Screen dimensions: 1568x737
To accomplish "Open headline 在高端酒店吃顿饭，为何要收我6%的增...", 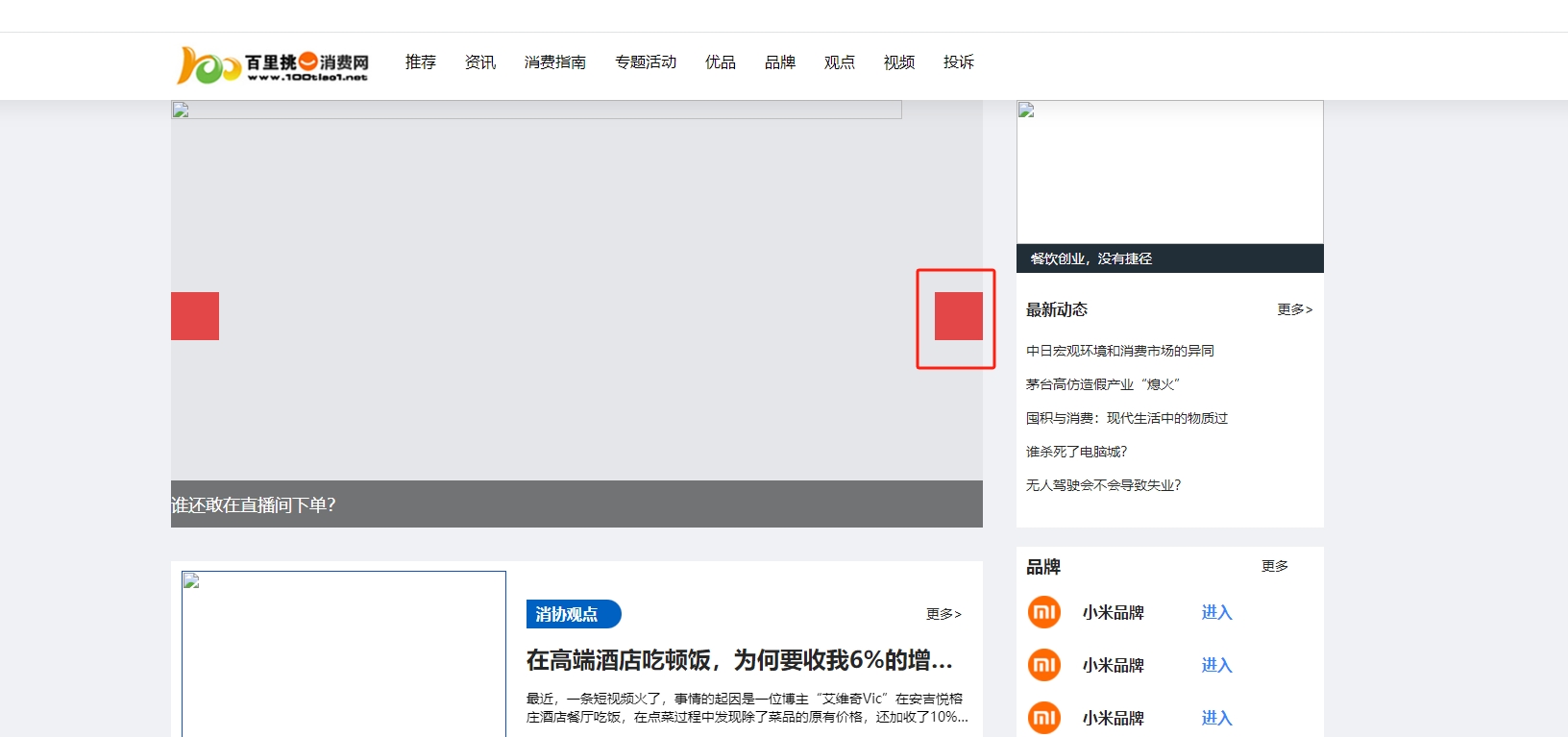I will (x=740, y=660).
